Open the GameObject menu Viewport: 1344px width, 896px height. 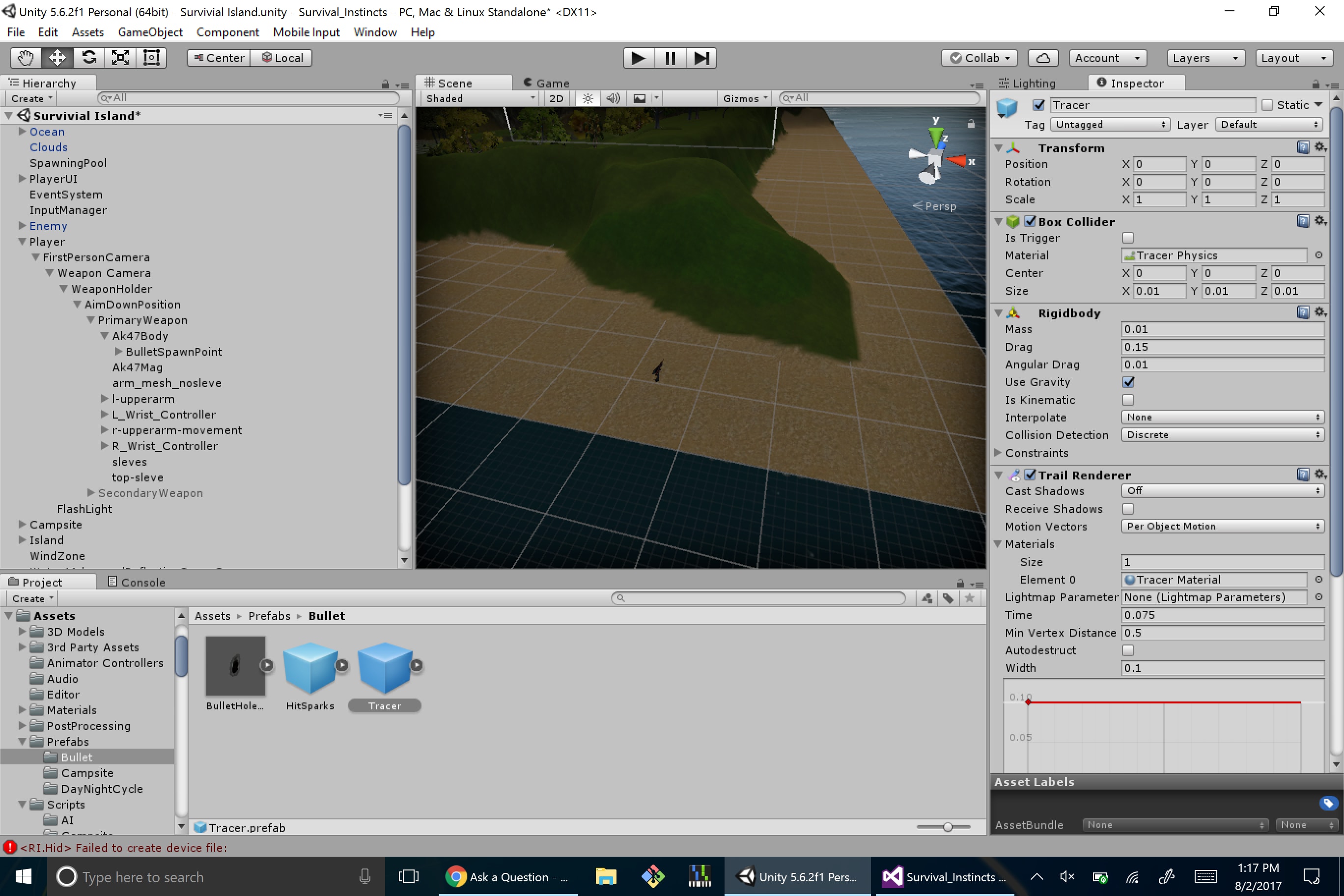click(x=150, y=32)
